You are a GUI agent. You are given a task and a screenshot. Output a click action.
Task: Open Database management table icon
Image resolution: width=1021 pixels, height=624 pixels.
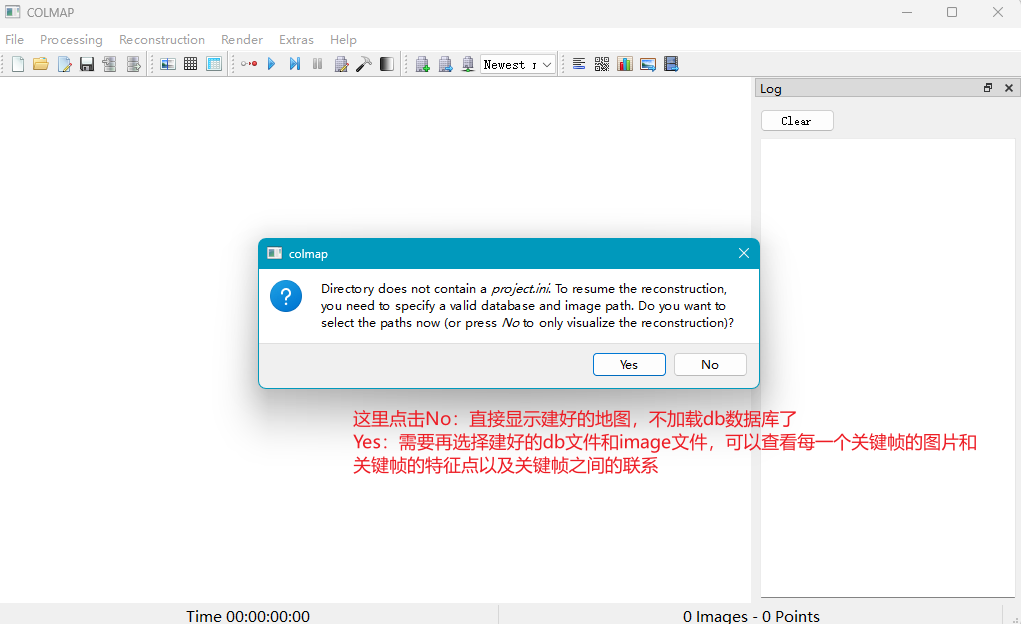tap(214, 64)
